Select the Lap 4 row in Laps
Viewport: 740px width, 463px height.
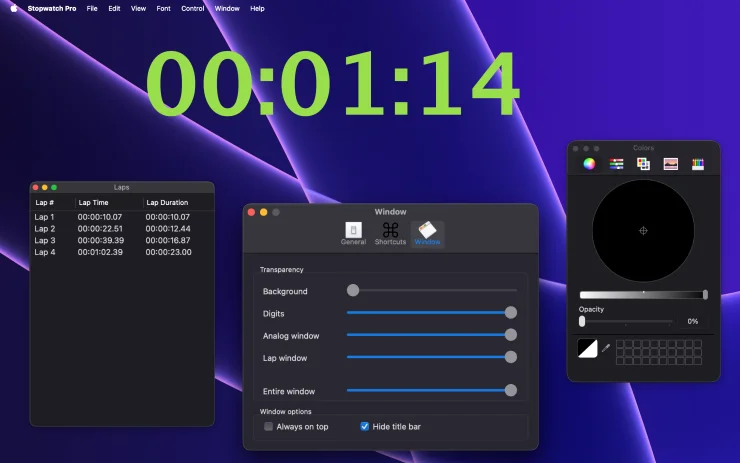[x=122, y=252]
